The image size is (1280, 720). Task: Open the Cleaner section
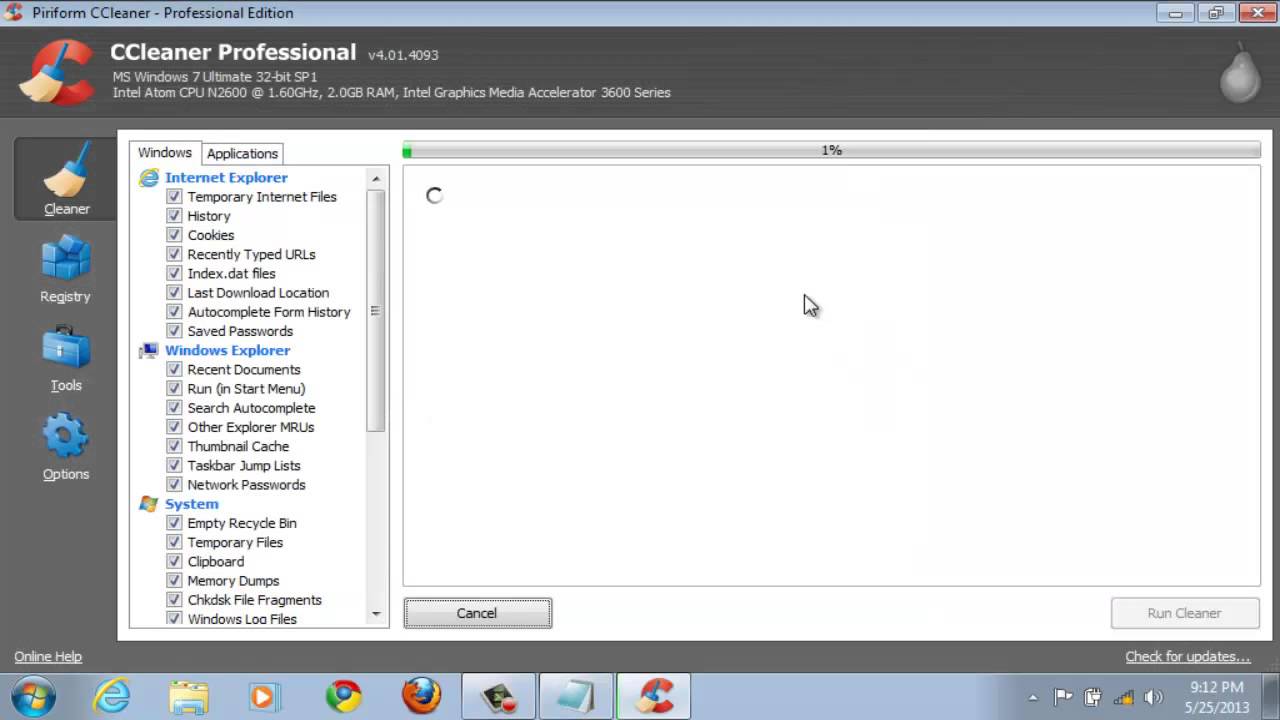66,179
